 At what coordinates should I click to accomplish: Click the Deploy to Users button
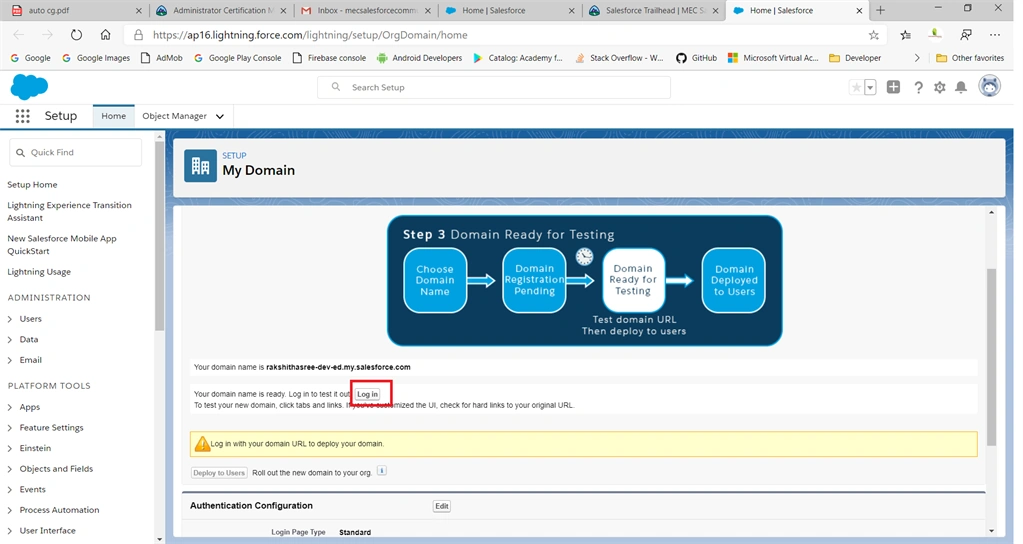(219, 473)
